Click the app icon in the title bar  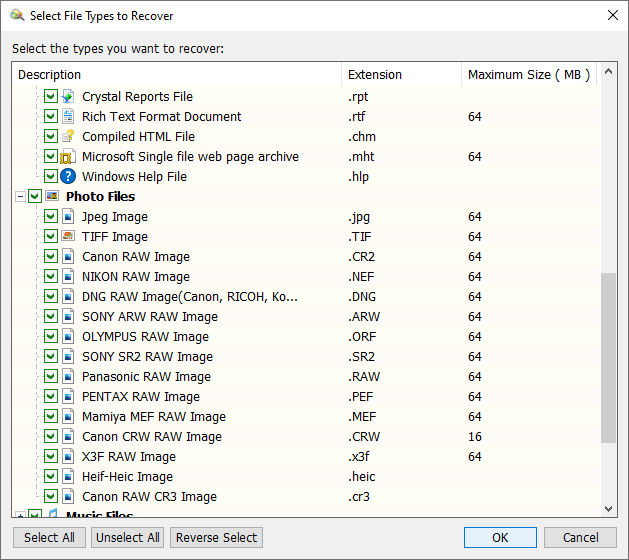coord(17,16)
